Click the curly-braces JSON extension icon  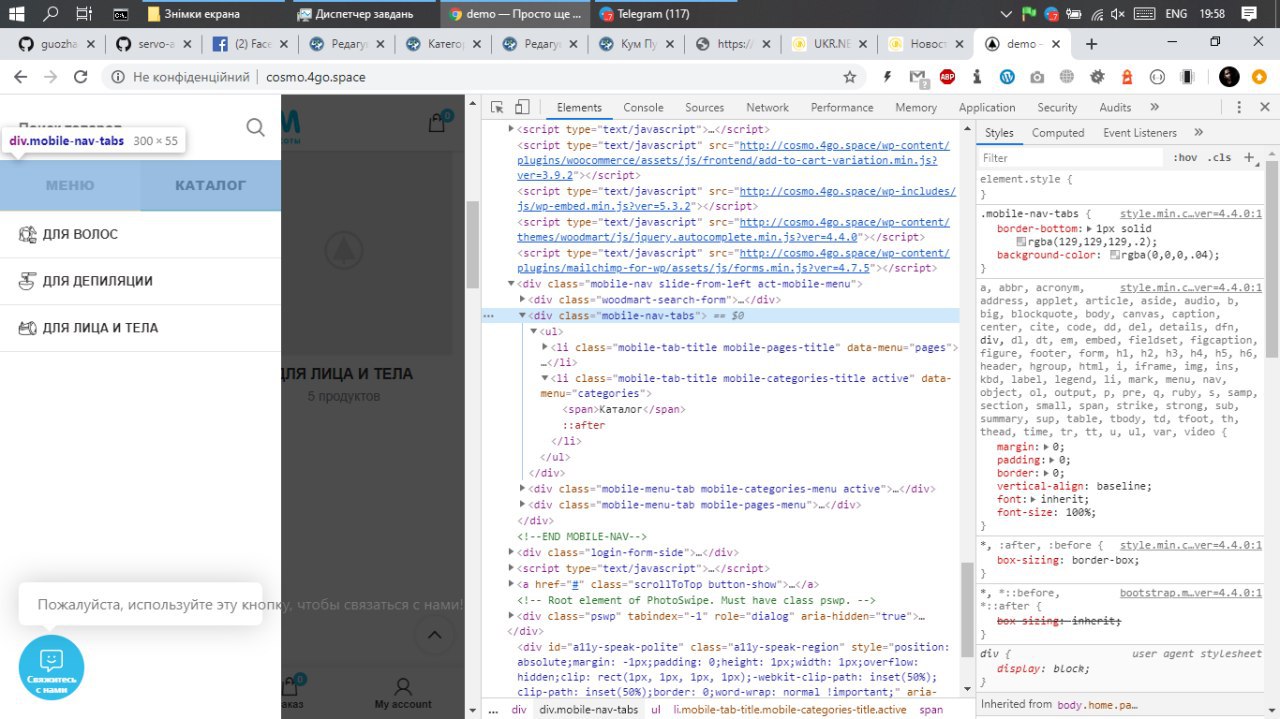(x=1157, y=77)
